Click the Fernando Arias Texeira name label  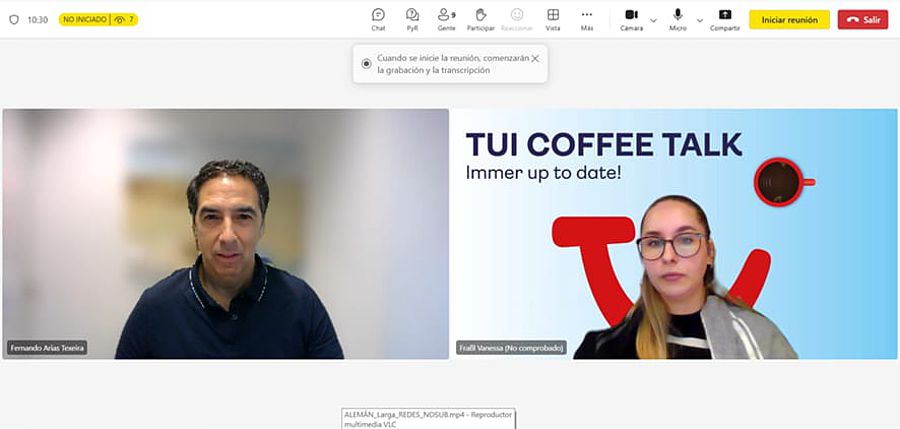47,348
